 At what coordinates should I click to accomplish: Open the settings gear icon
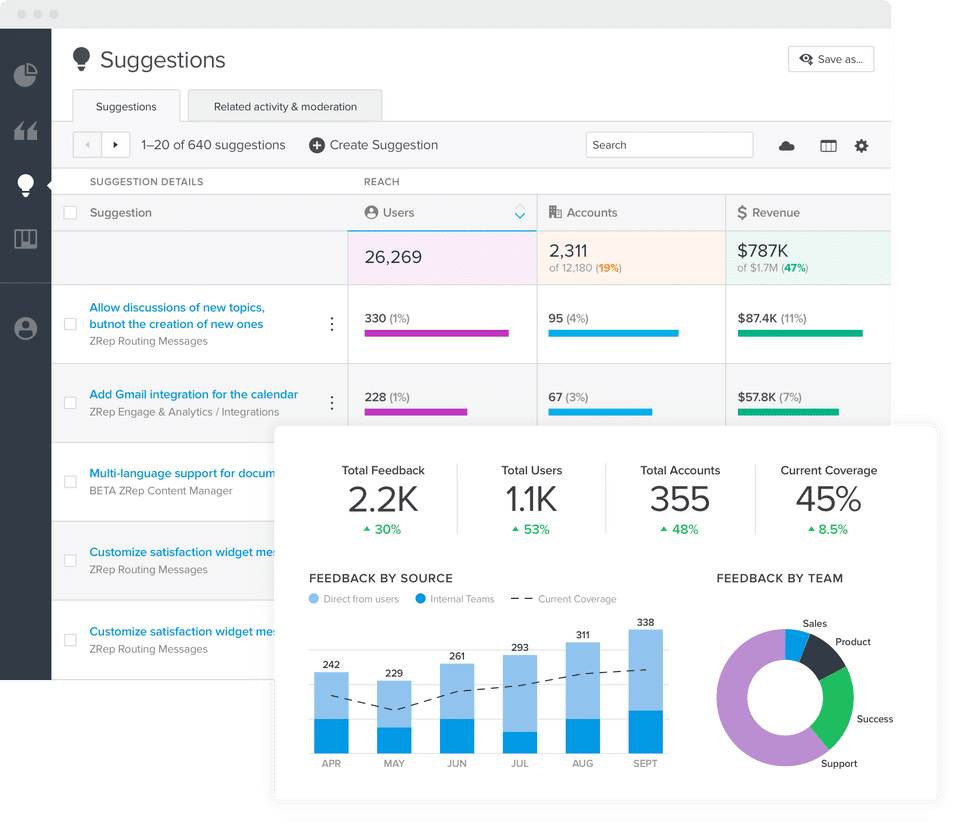pos(861,146)
